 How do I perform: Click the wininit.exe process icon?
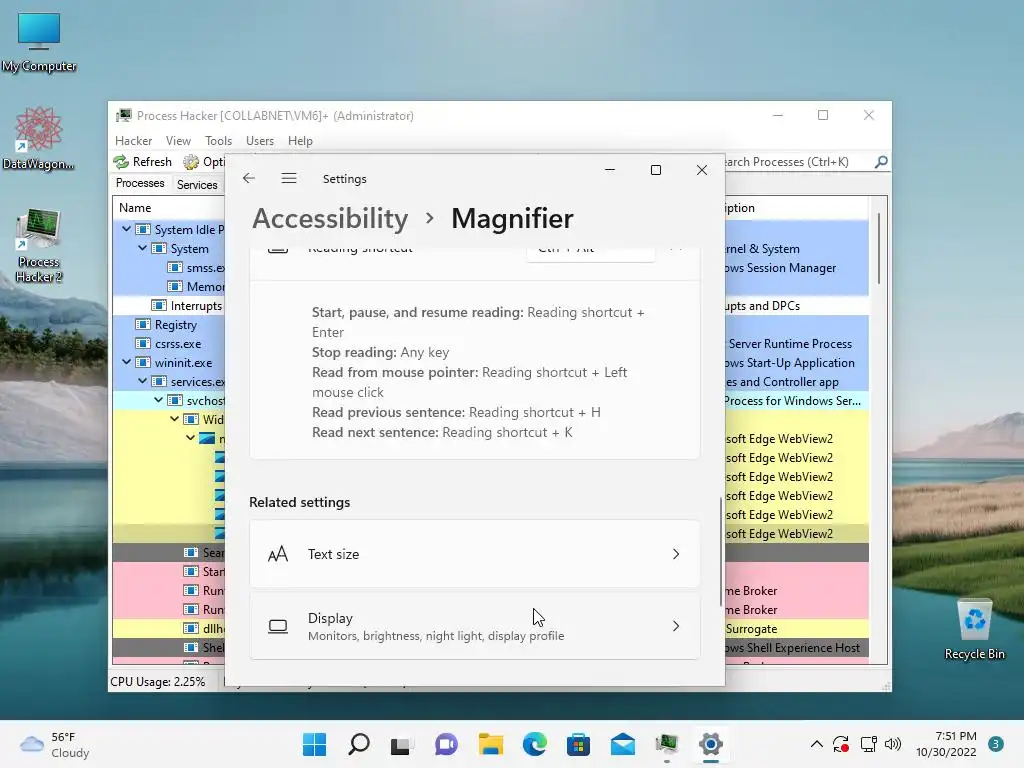pos(142,362)
